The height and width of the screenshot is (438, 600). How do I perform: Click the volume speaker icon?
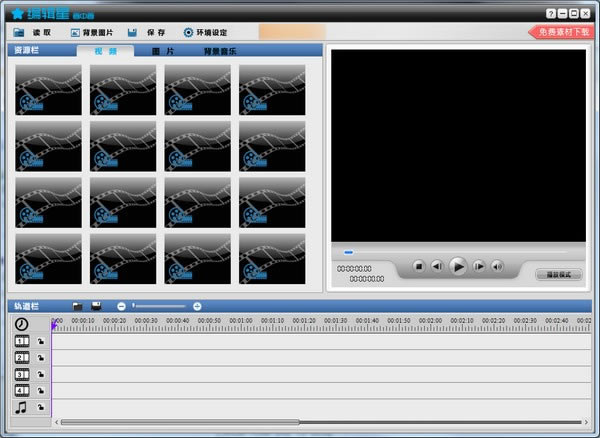(497, 266)
